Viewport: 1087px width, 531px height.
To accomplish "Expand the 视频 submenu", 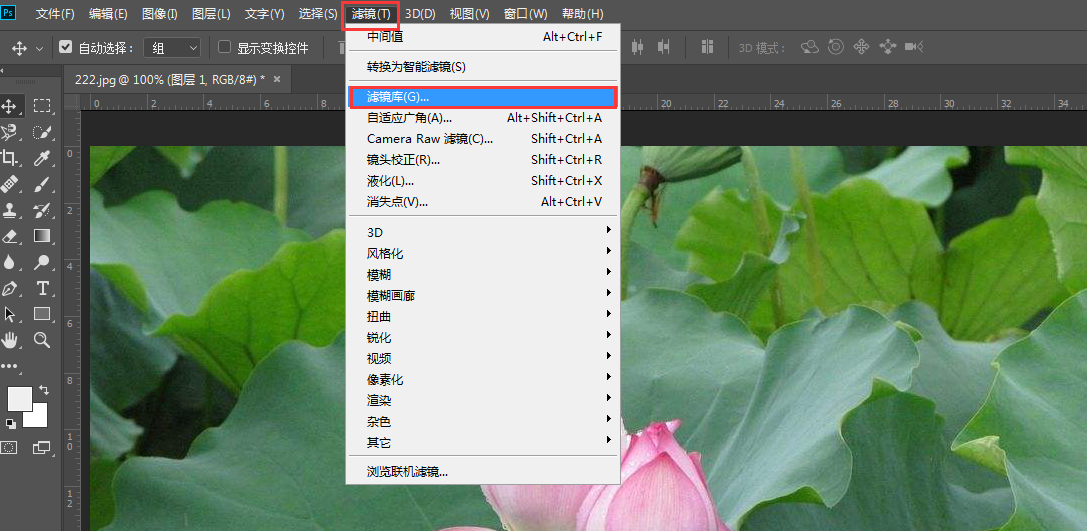I will click(x=482, y=358).
